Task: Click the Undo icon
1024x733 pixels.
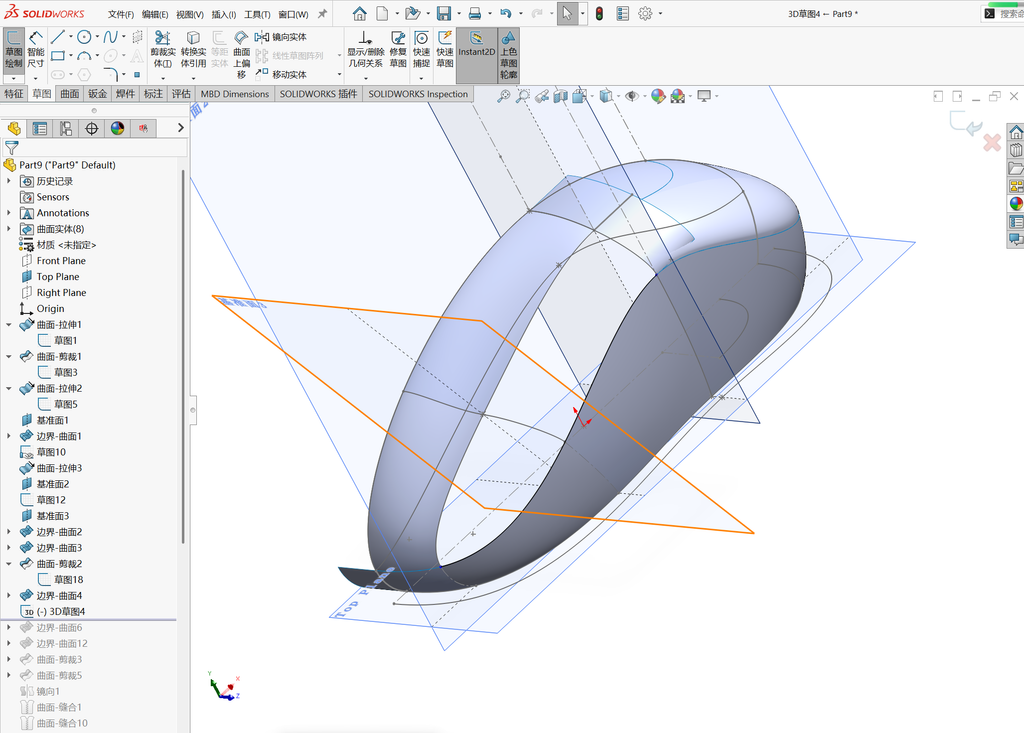Action: tap(505, 13)
